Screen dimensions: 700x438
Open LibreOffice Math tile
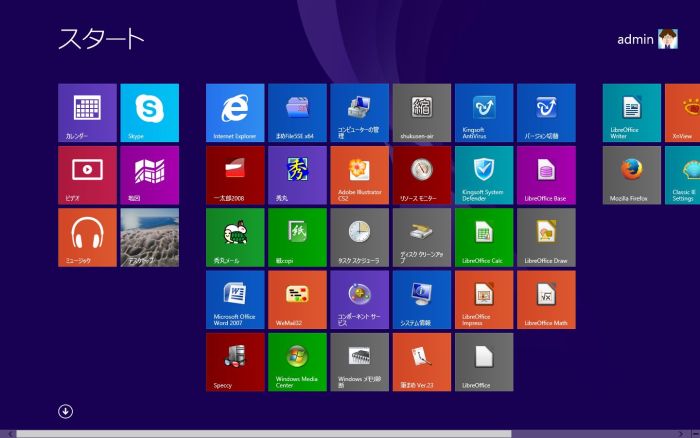click(x=546, y=299)
